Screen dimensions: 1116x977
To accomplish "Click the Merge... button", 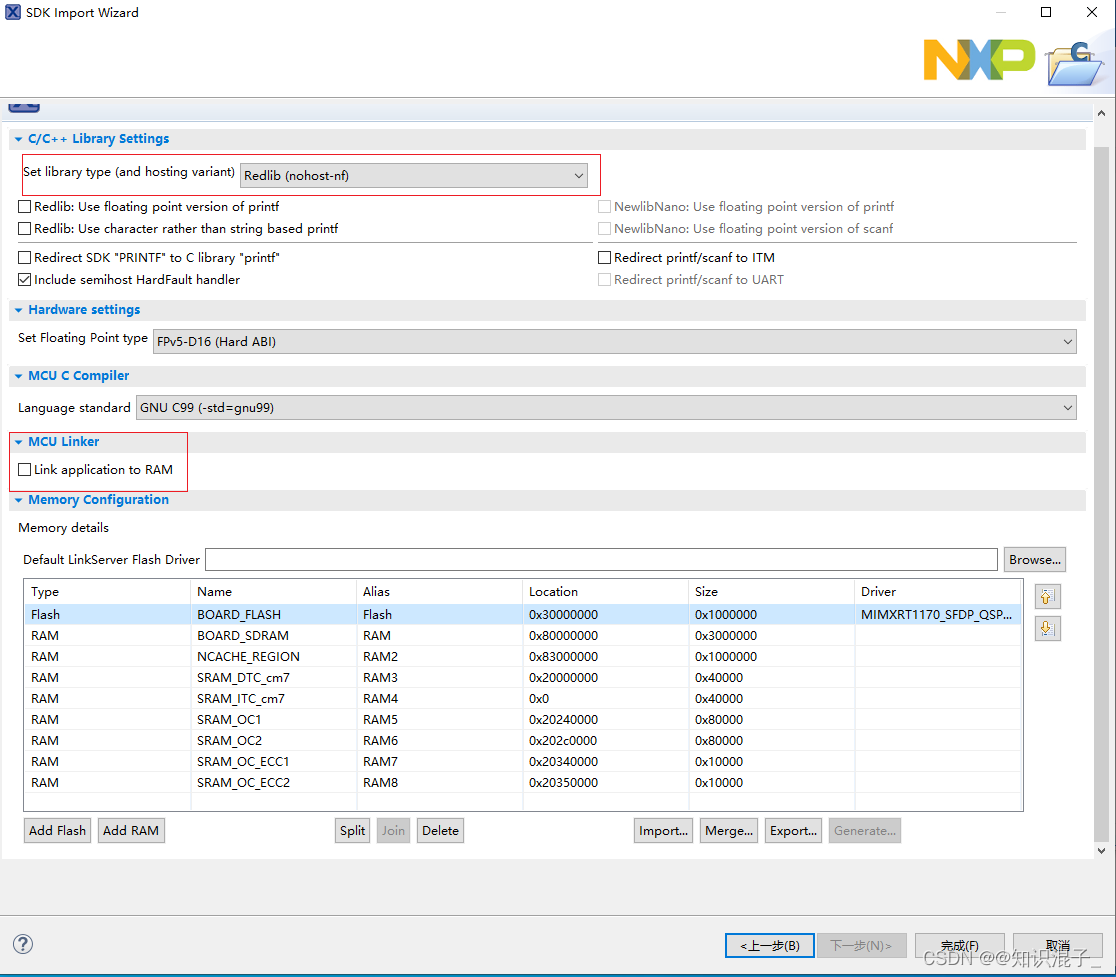I will 729,830.
